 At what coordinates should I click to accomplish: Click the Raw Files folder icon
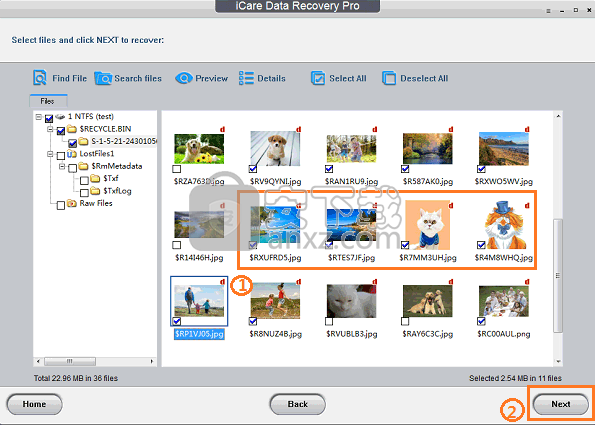[x=72, y=203]
